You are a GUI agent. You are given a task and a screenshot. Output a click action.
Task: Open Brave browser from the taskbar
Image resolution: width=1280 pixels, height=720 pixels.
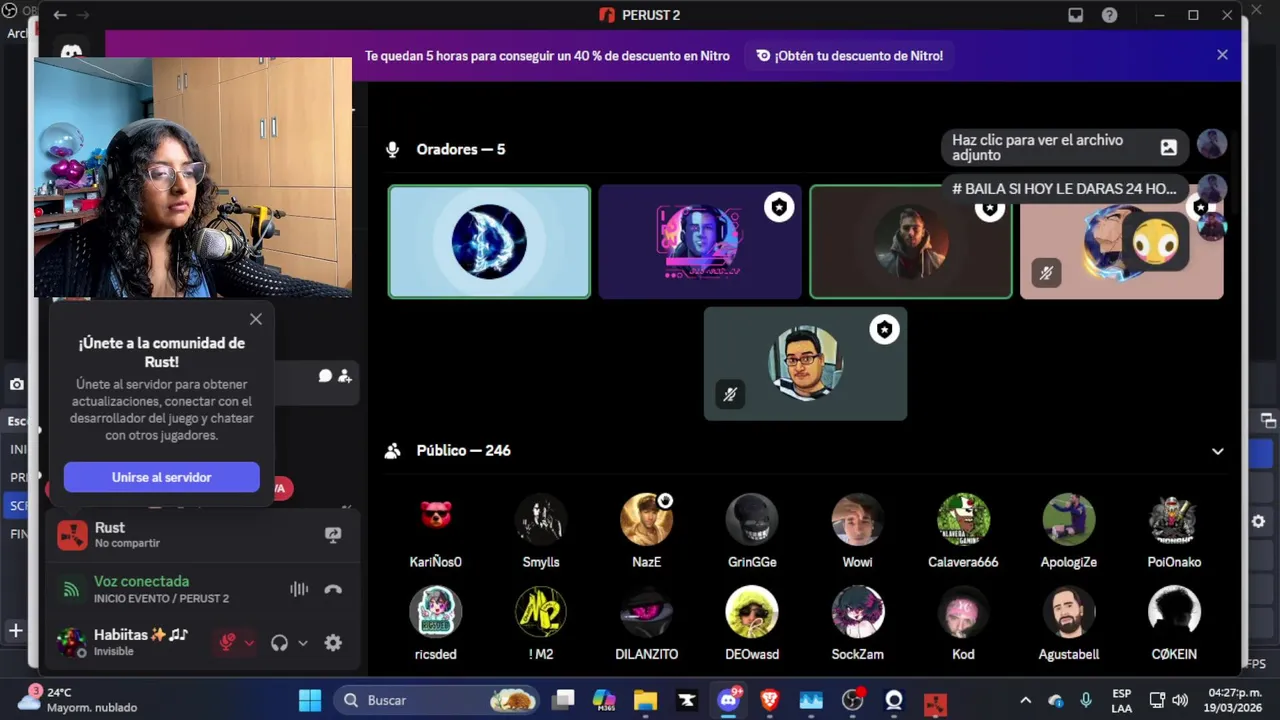[x=770, y=700]
